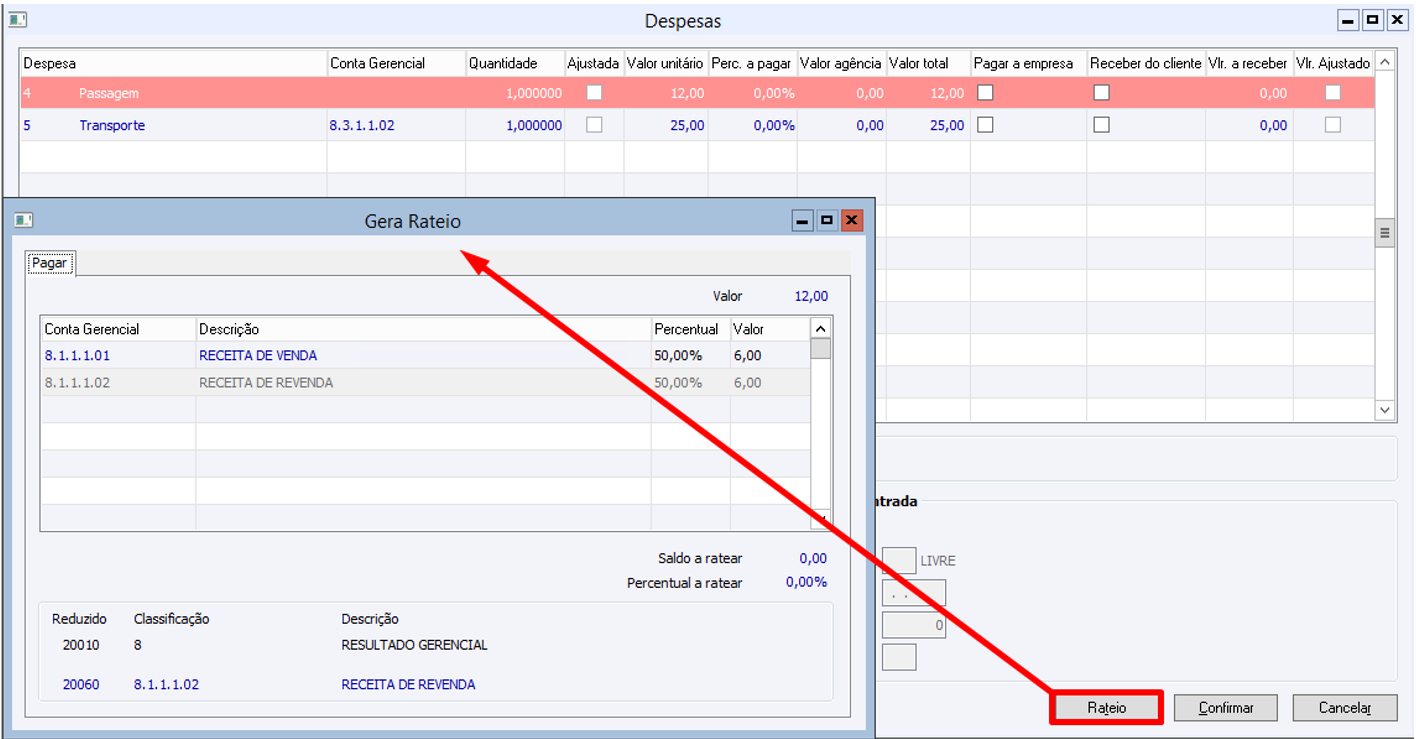Toggle Ajustada checkbox for Passagem row
This screenshot has width=1416, height=739.
tap(594, 93)
